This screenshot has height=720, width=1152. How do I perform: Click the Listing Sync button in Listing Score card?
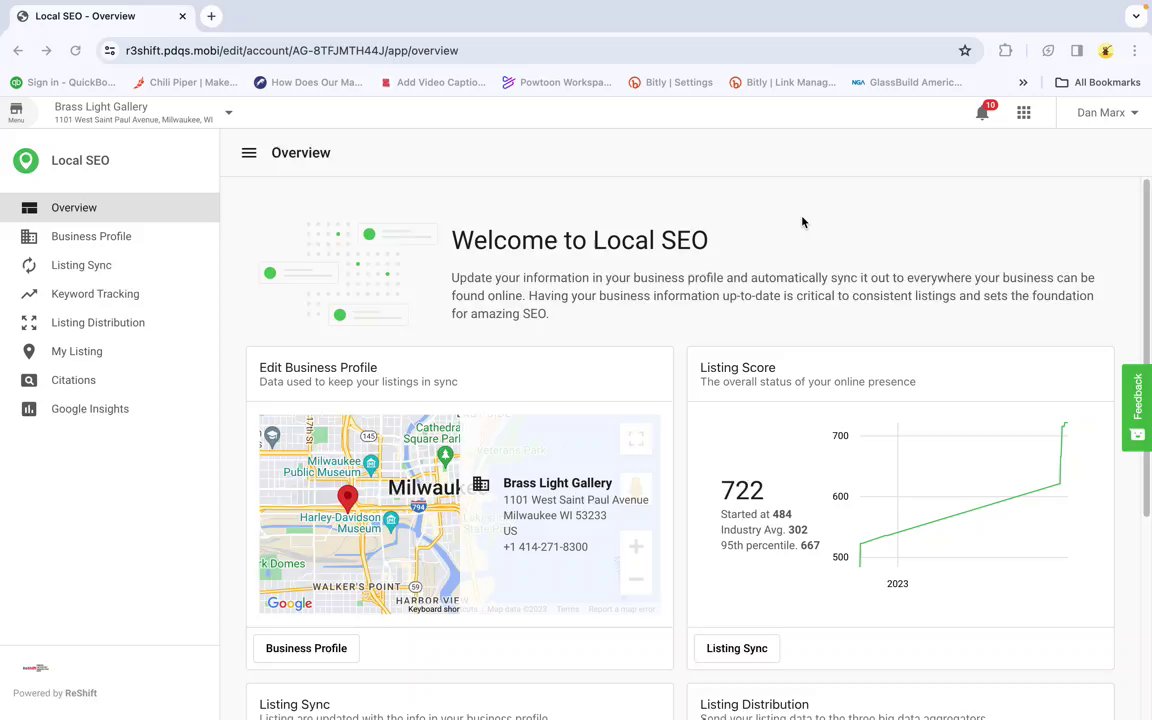(x=737, y=648)
